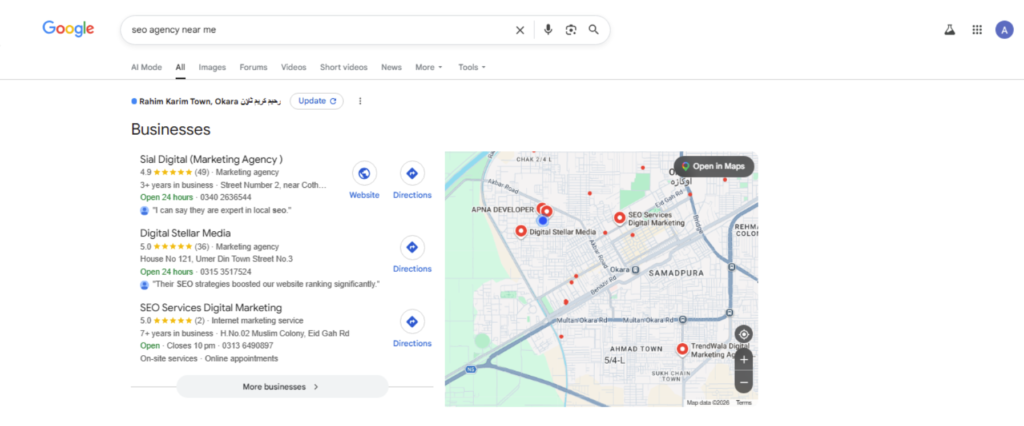Image resolution: width=1024 pixels, height=426 pixels.
Task: Expand the Tools dropdown
Action: pos(472,67)
